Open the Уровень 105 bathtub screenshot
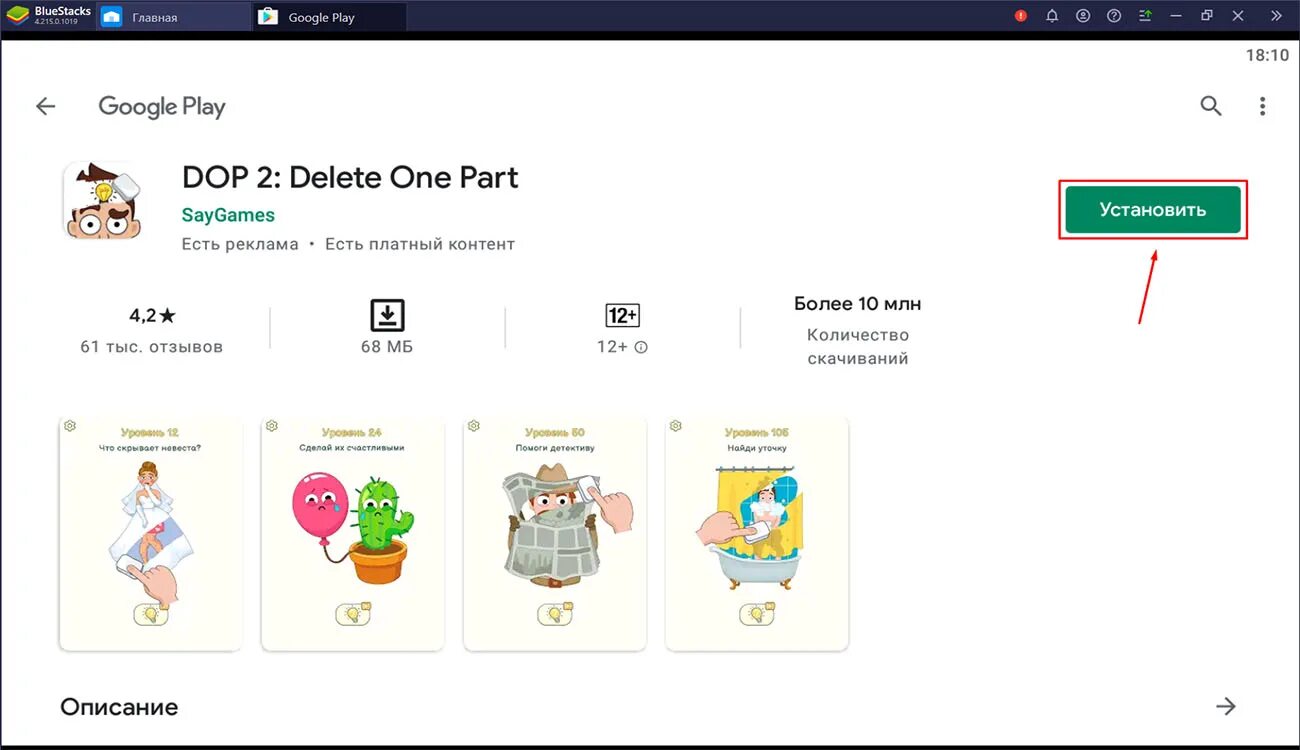 pyautogui.click(x=757, y=534)
